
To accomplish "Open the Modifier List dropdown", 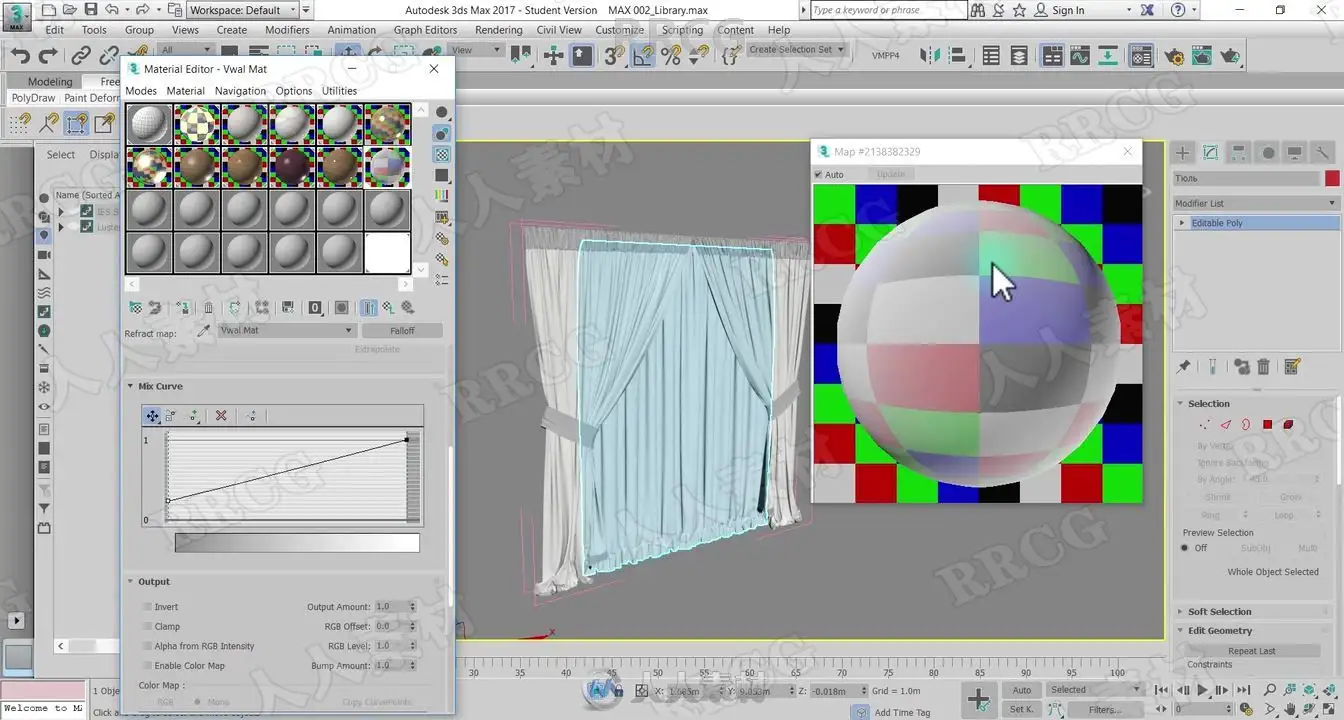I will pos(1256,203).
